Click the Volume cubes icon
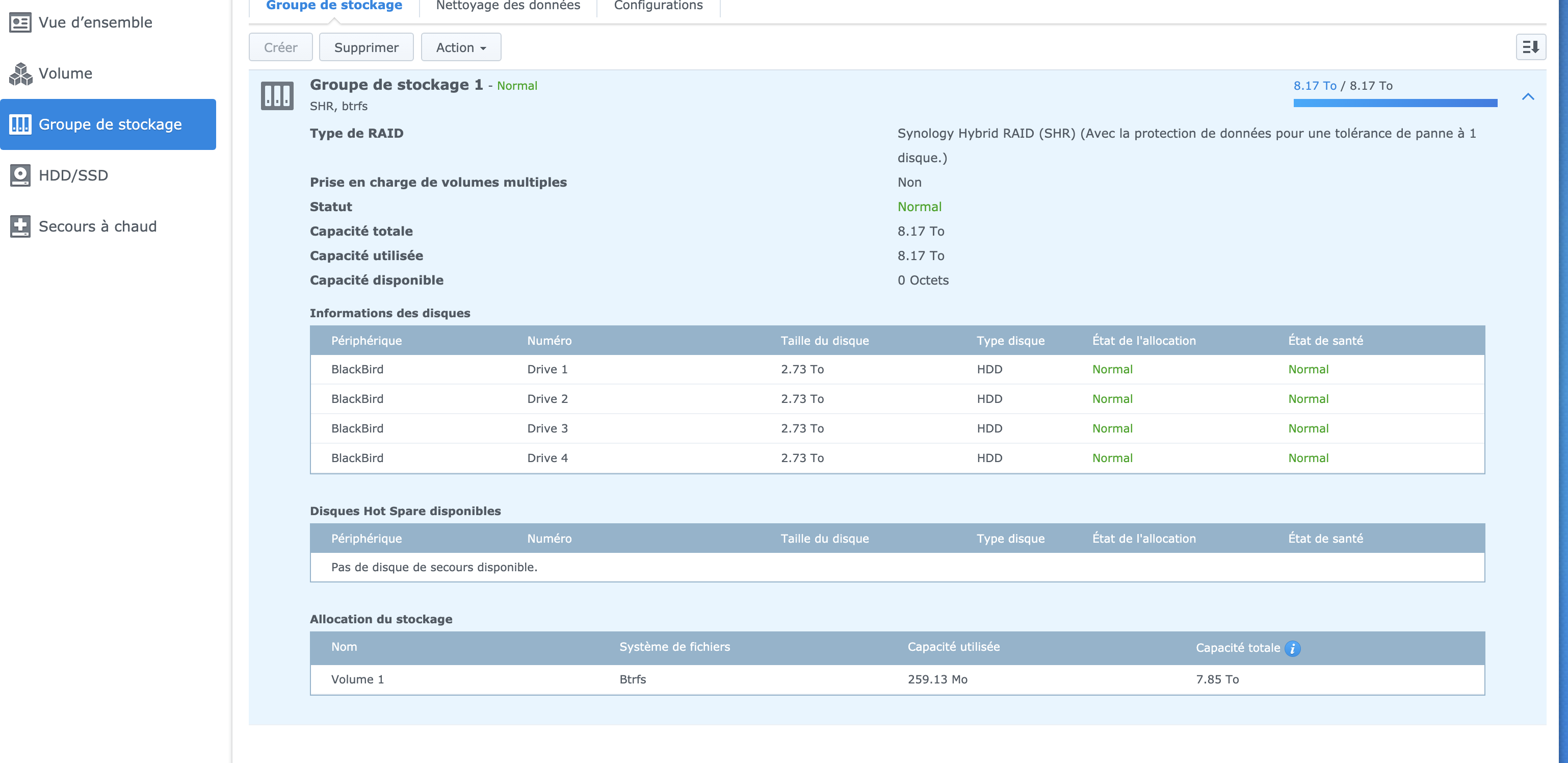The width and height of the screenshot is (1568, 763). [x=20, y=73]
